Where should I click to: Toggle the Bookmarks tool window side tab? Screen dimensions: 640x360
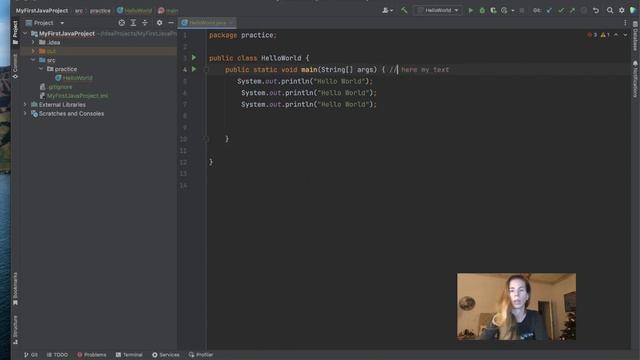(x=15, y=289)
